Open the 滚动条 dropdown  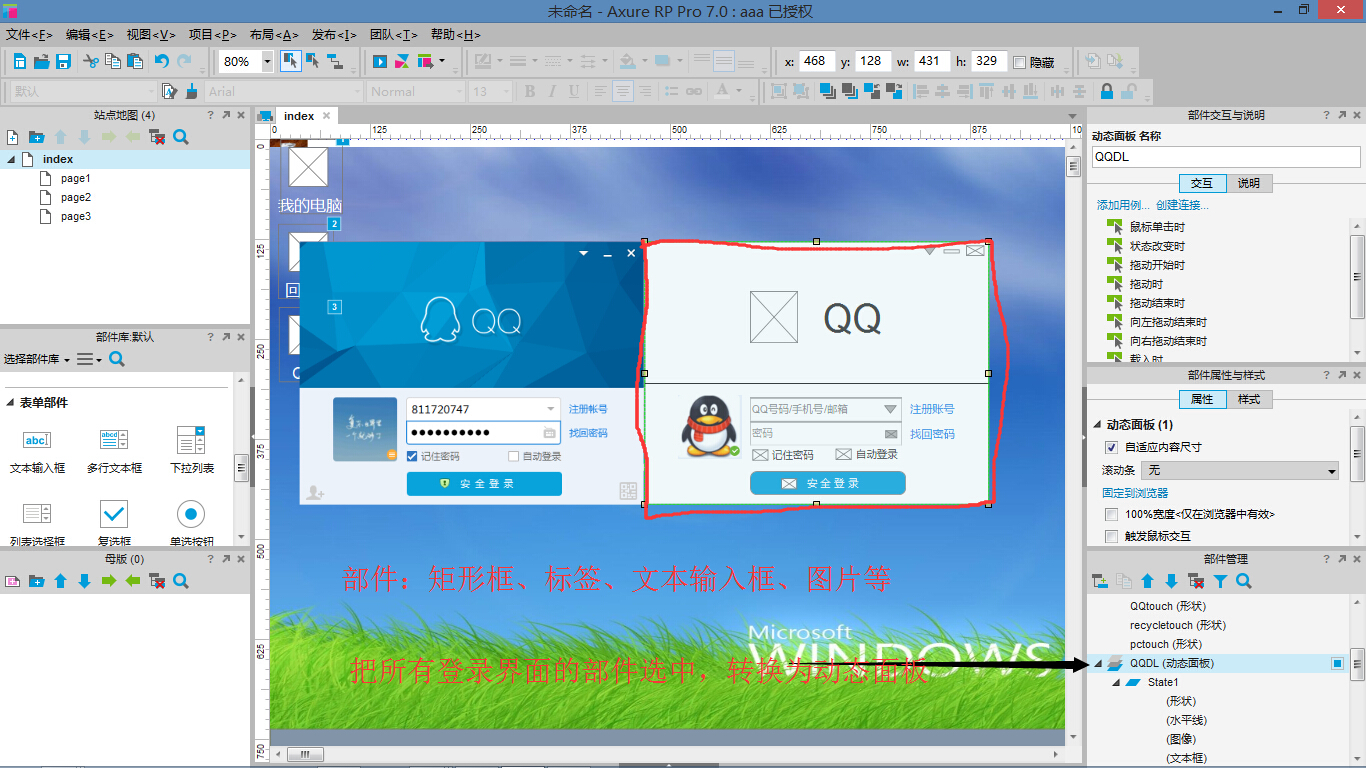(1241, 470)
